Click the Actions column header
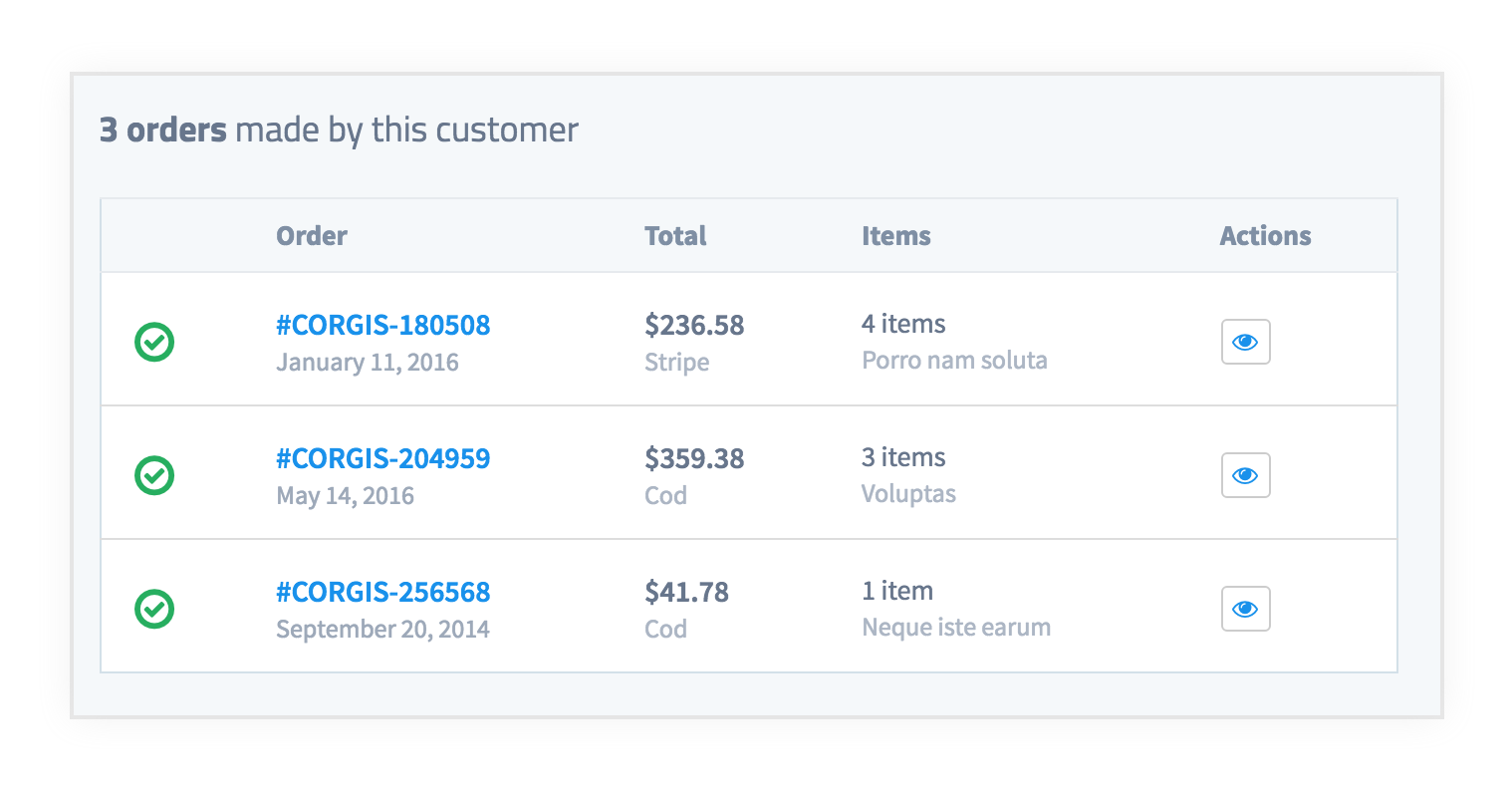 (x=1265, y=236)
